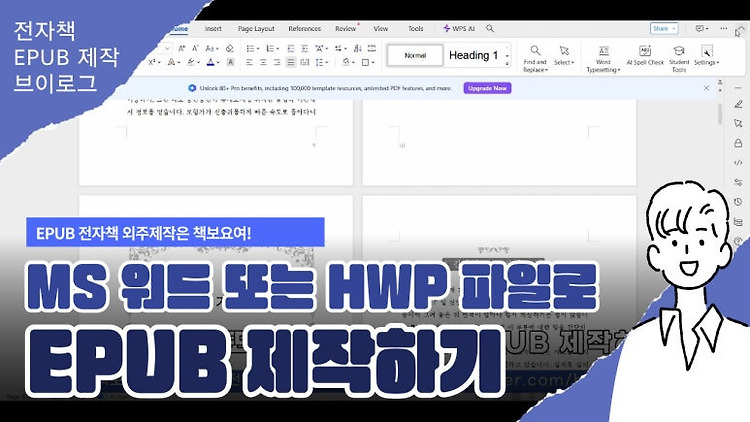Open the Find and Replace tool

[535, 58]
